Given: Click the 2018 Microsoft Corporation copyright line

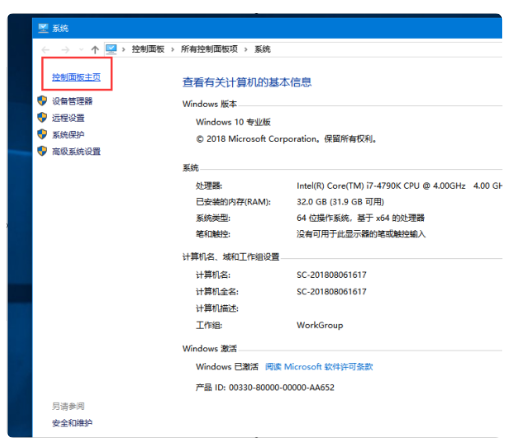Looking at the screenshot, I should tap(286, 139).
